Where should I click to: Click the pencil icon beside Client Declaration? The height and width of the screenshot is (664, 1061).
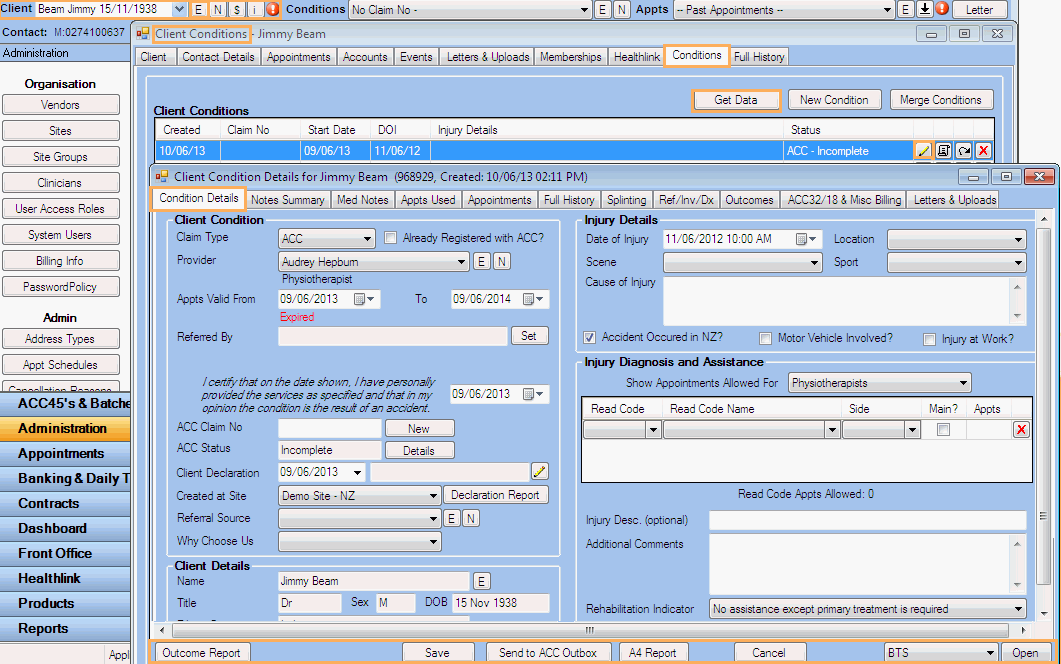click(x=539, y=472)
